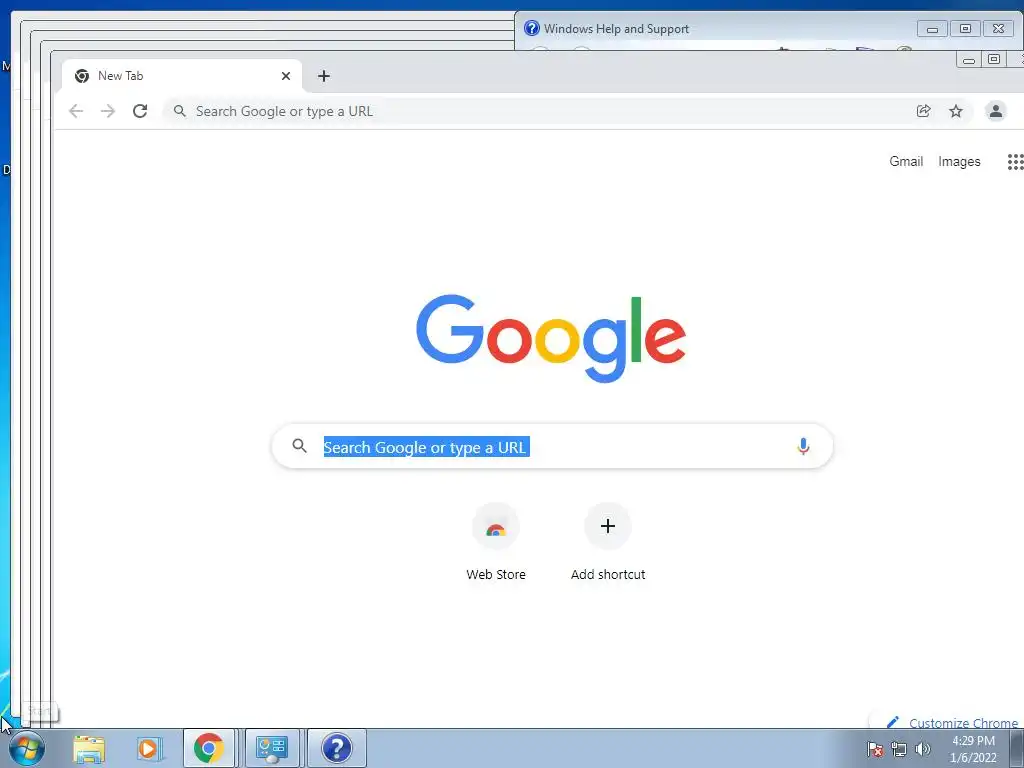Click the Chrome forward arrow
The width and height of the screenshot is (1024, 768).
(x=108, y=111)
